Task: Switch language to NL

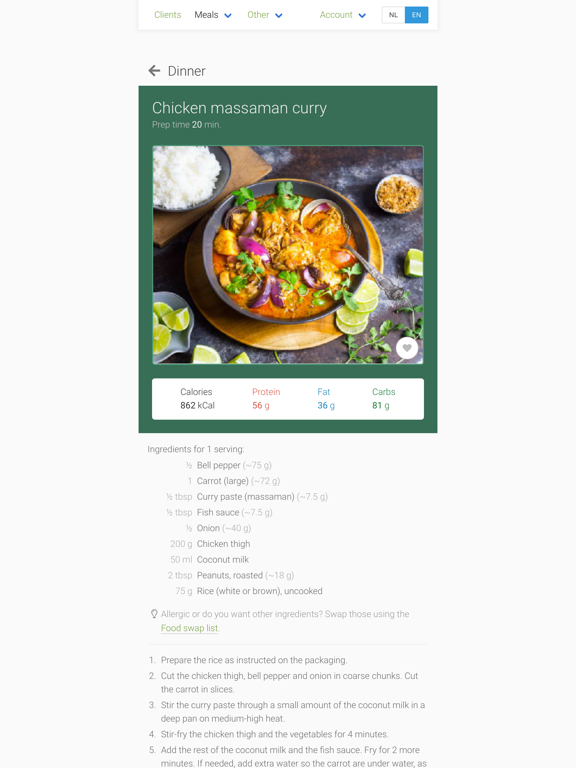Action: point(393,15)
